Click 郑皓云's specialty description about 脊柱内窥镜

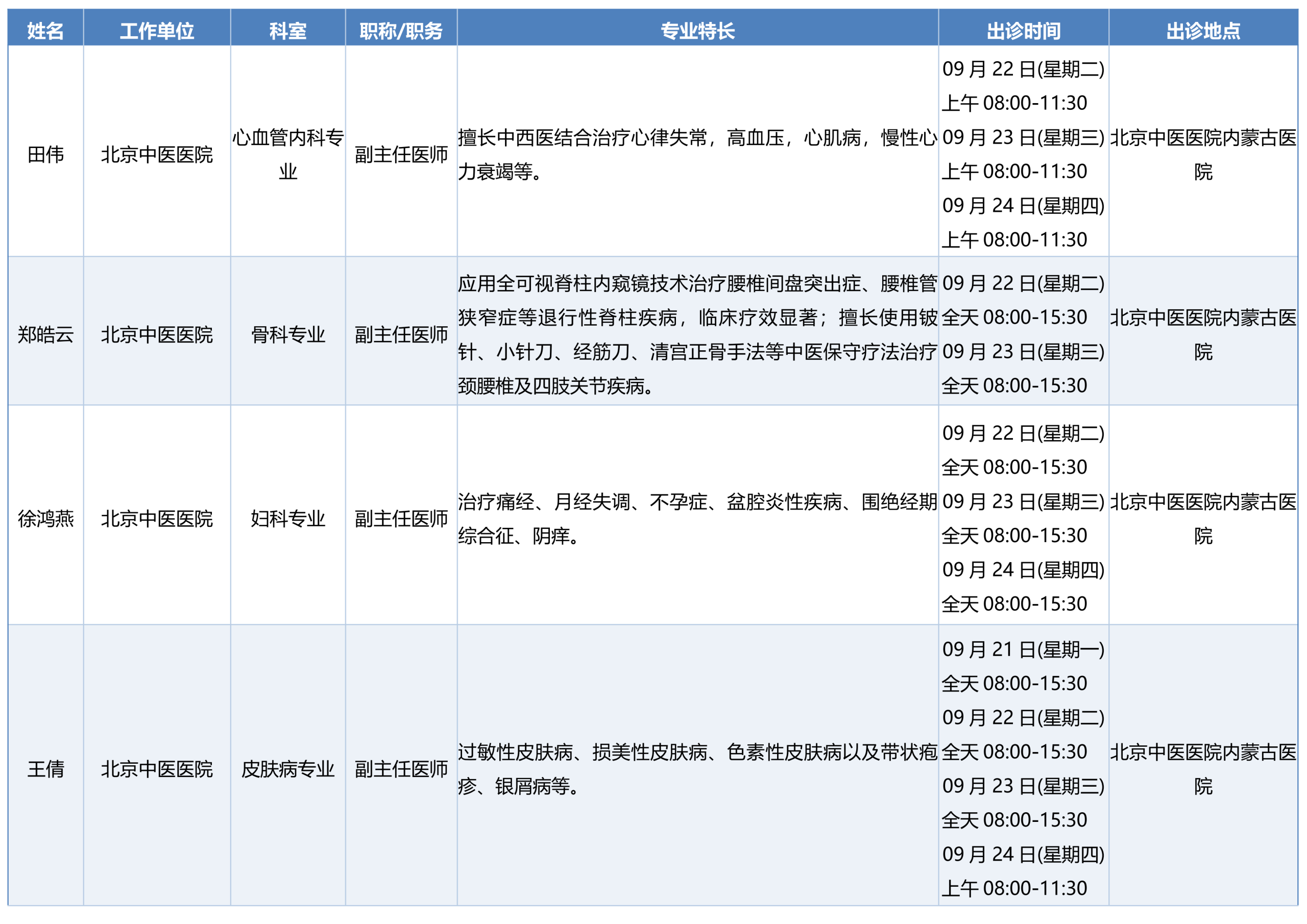(x=697, y=335)
